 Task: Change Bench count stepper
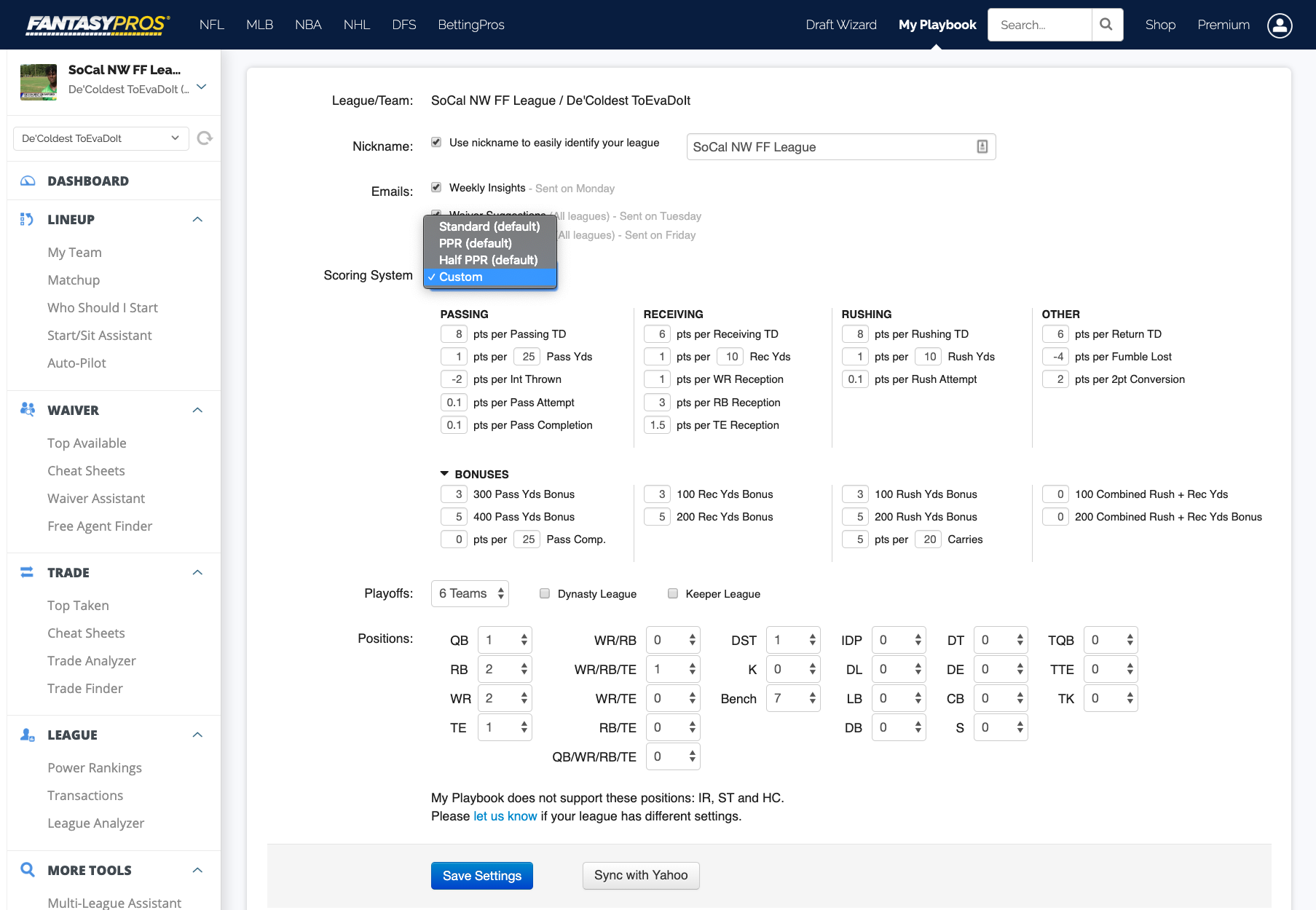tap(793, 699)
